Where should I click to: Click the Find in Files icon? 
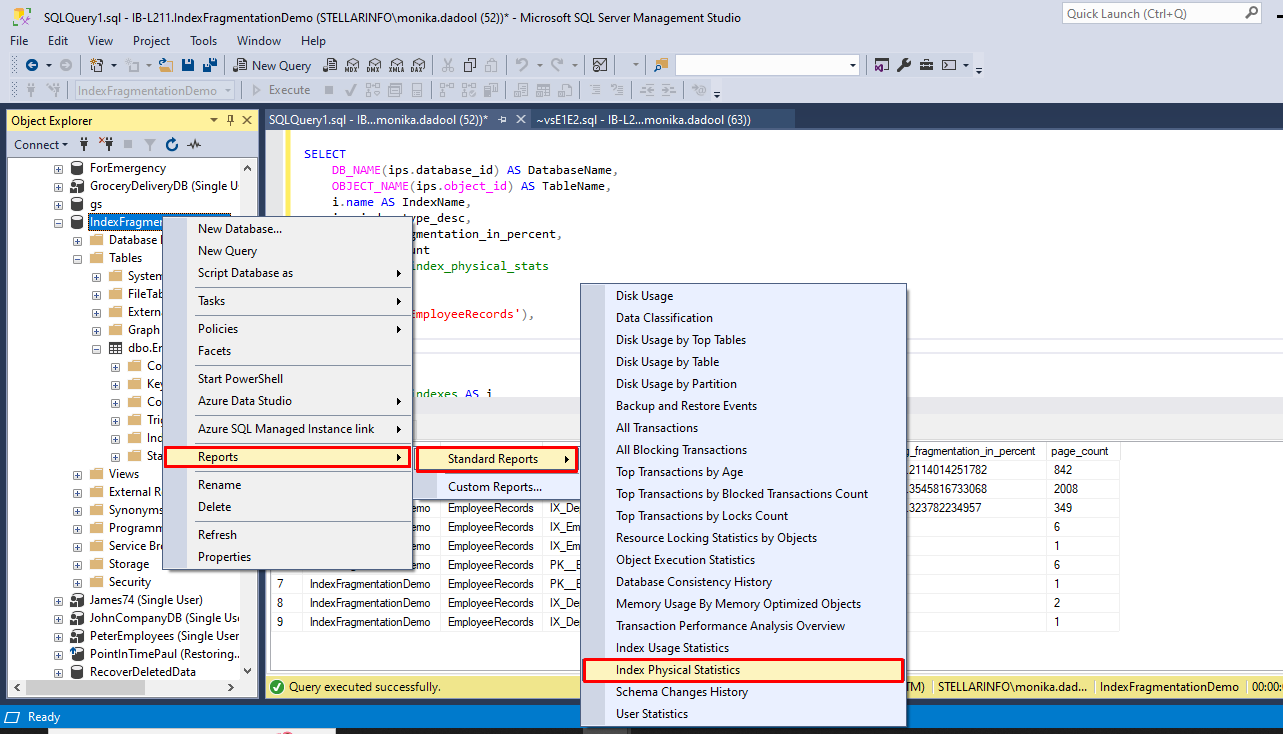tap(661, 65)
